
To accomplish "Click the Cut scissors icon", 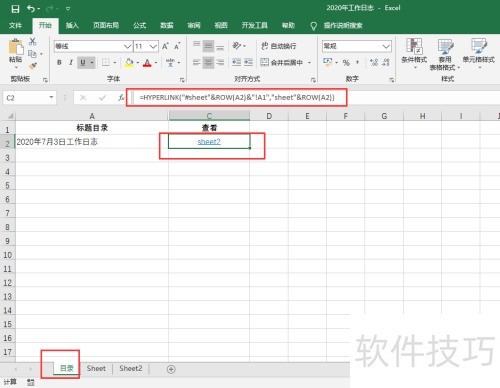I will click(x=32, y=42).
